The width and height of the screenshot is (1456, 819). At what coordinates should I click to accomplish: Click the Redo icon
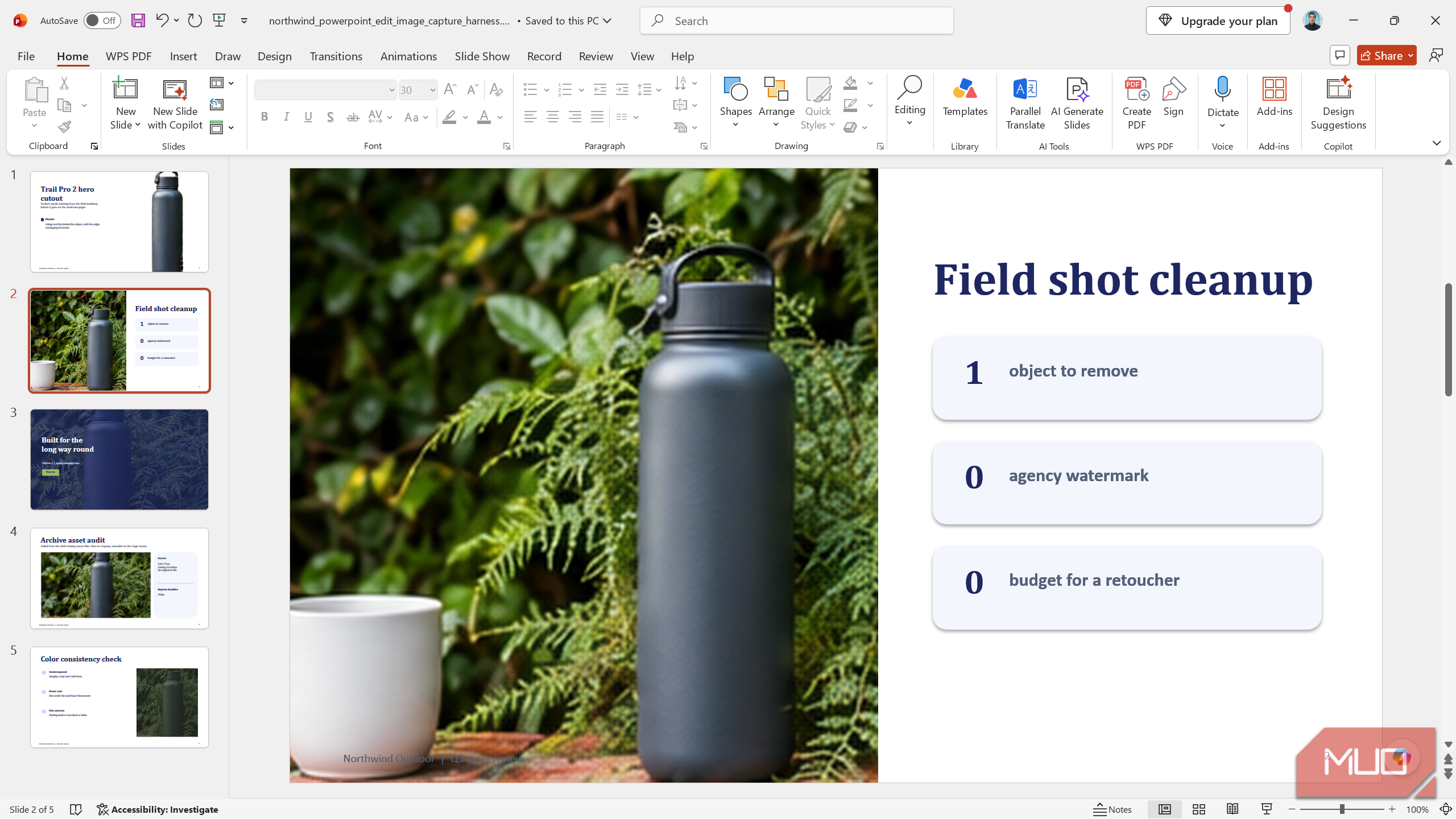click(x=195, y=20)
